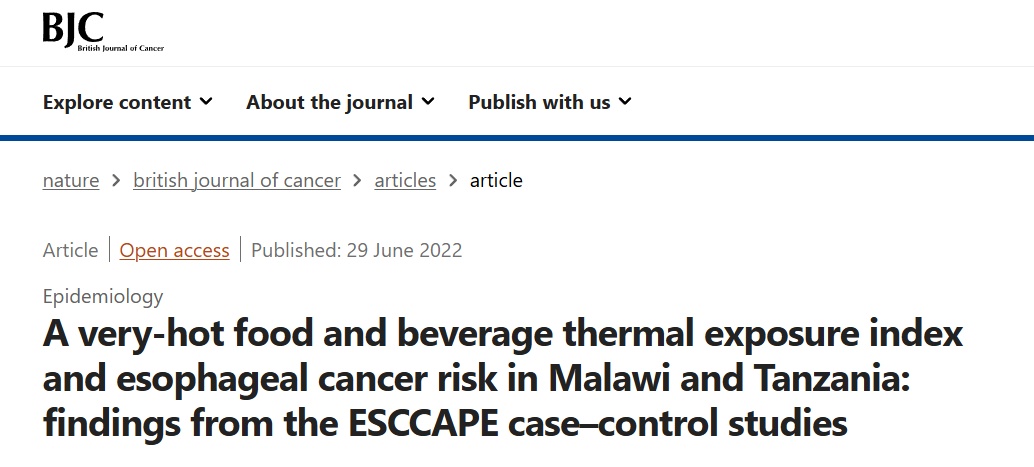The image size is (1034, 467).
Task: Navigate to the articles breadcrumb link
Action: pos(405,181)
